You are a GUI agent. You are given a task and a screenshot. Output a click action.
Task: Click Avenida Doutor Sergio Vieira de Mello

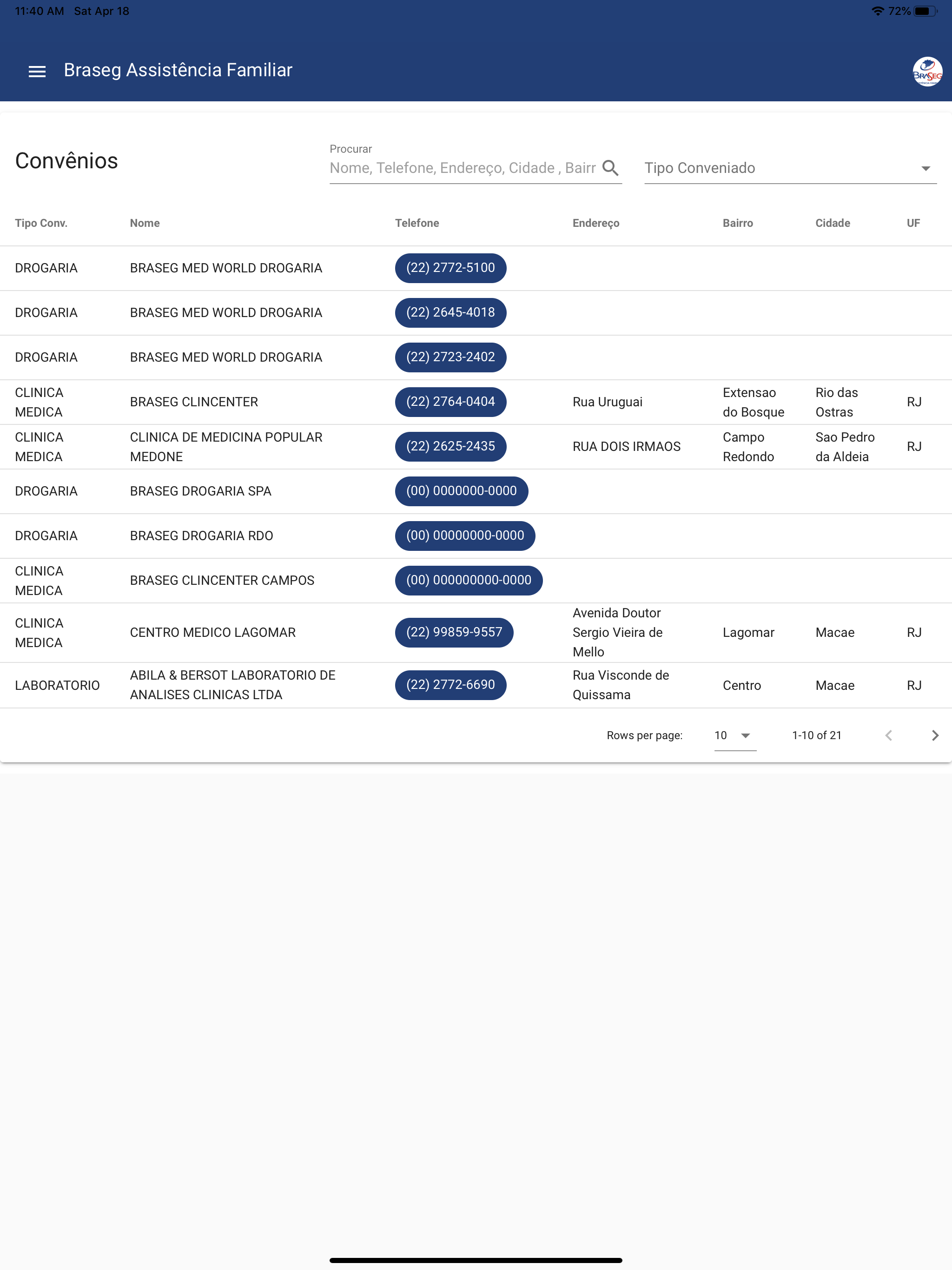tap(618, 632)
